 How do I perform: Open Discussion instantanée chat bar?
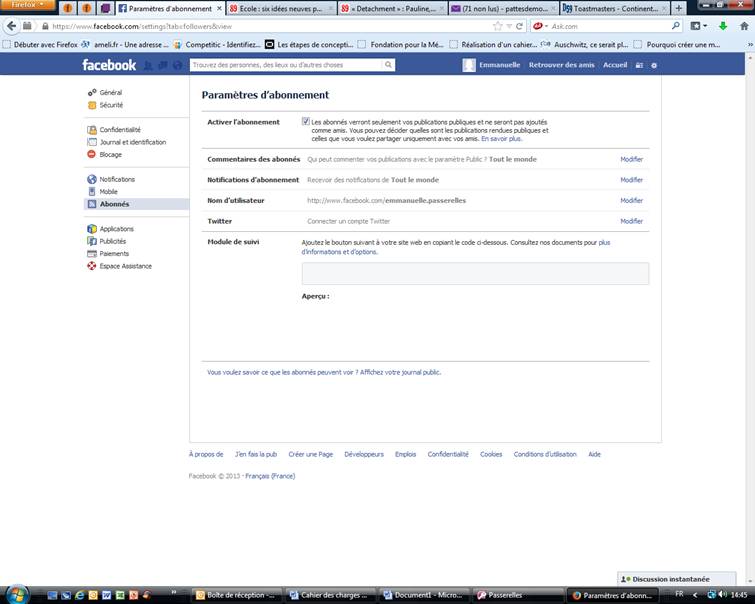pyautogui.click(x=677, y=579)
